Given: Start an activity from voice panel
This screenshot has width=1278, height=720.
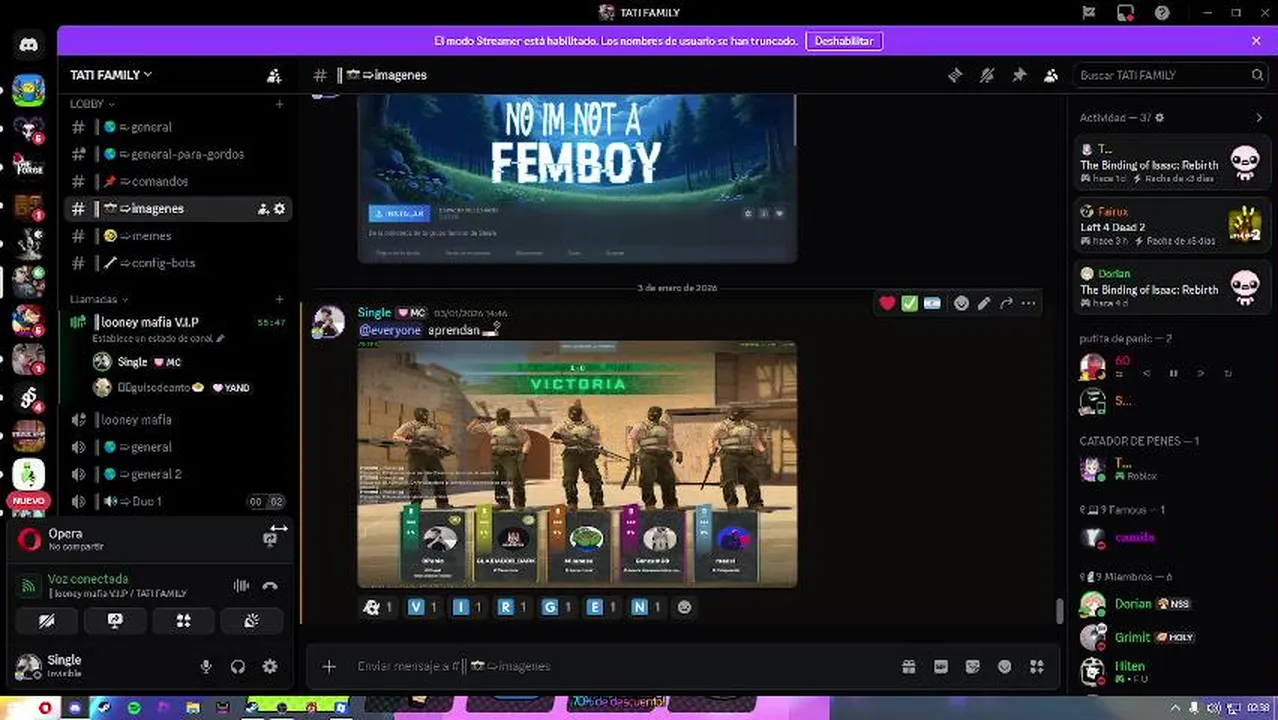Looking at the screenshot, I should (x=183, y=621).
